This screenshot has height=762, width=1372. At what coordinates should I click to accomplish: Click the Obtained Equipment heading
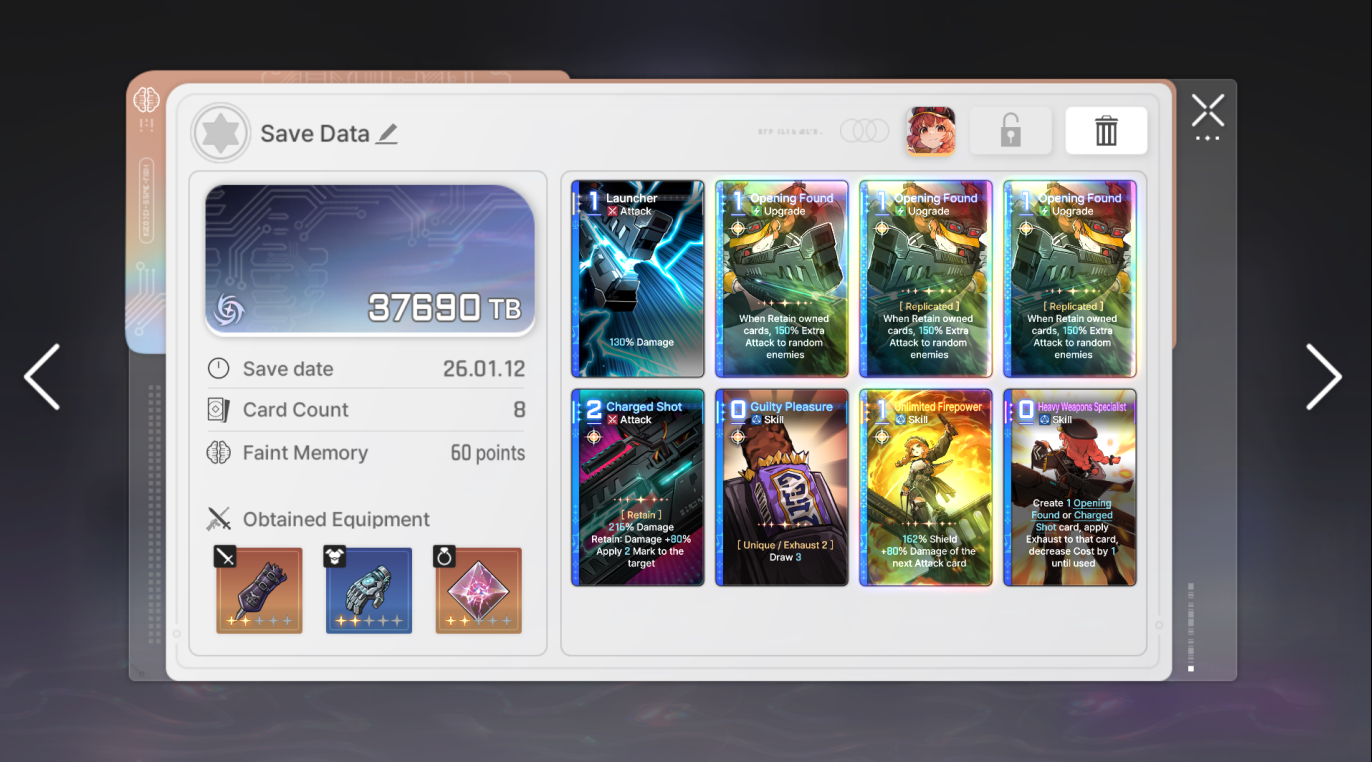(336, 520)
